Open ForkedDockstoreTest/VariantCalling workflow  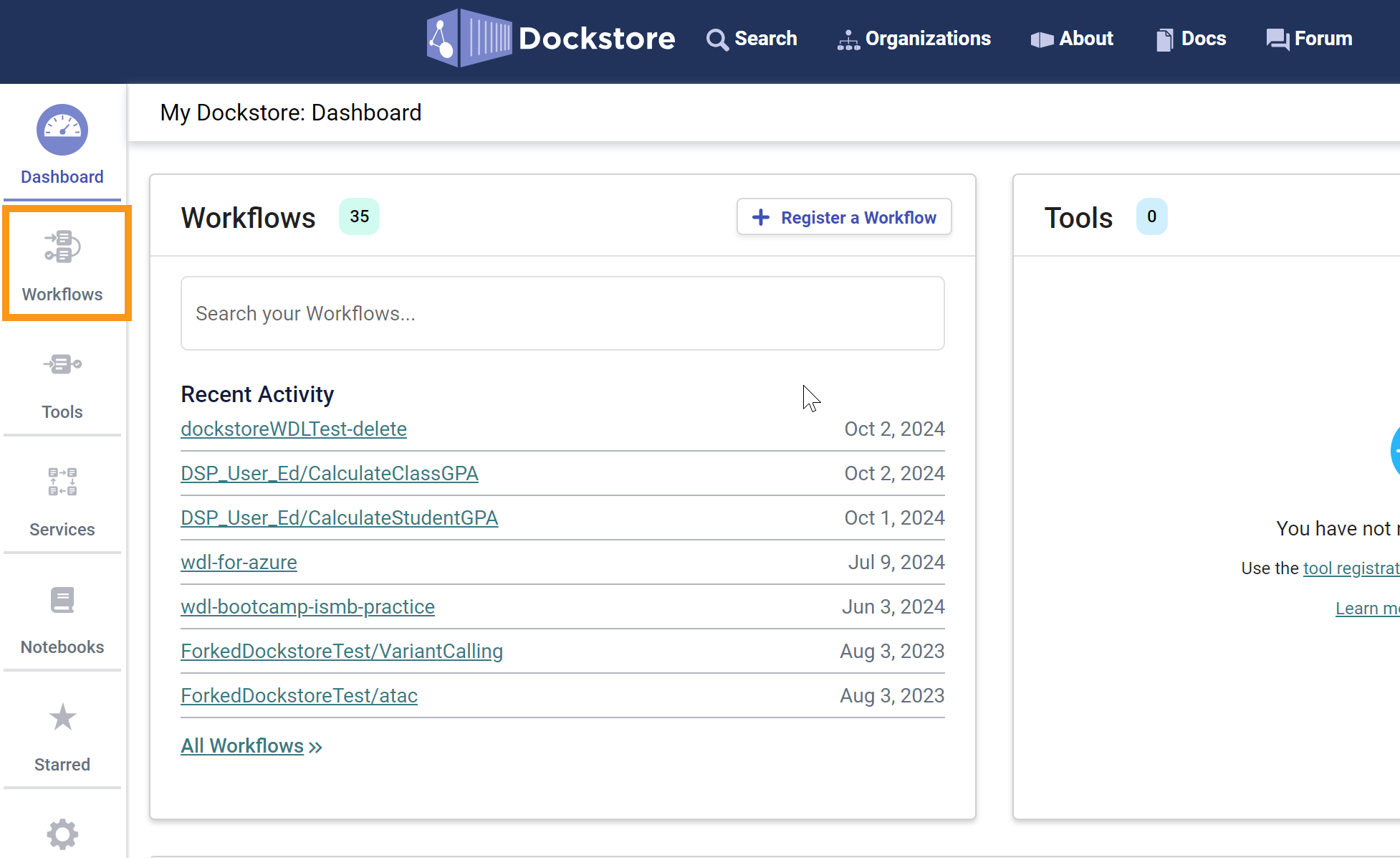[342, 651]
